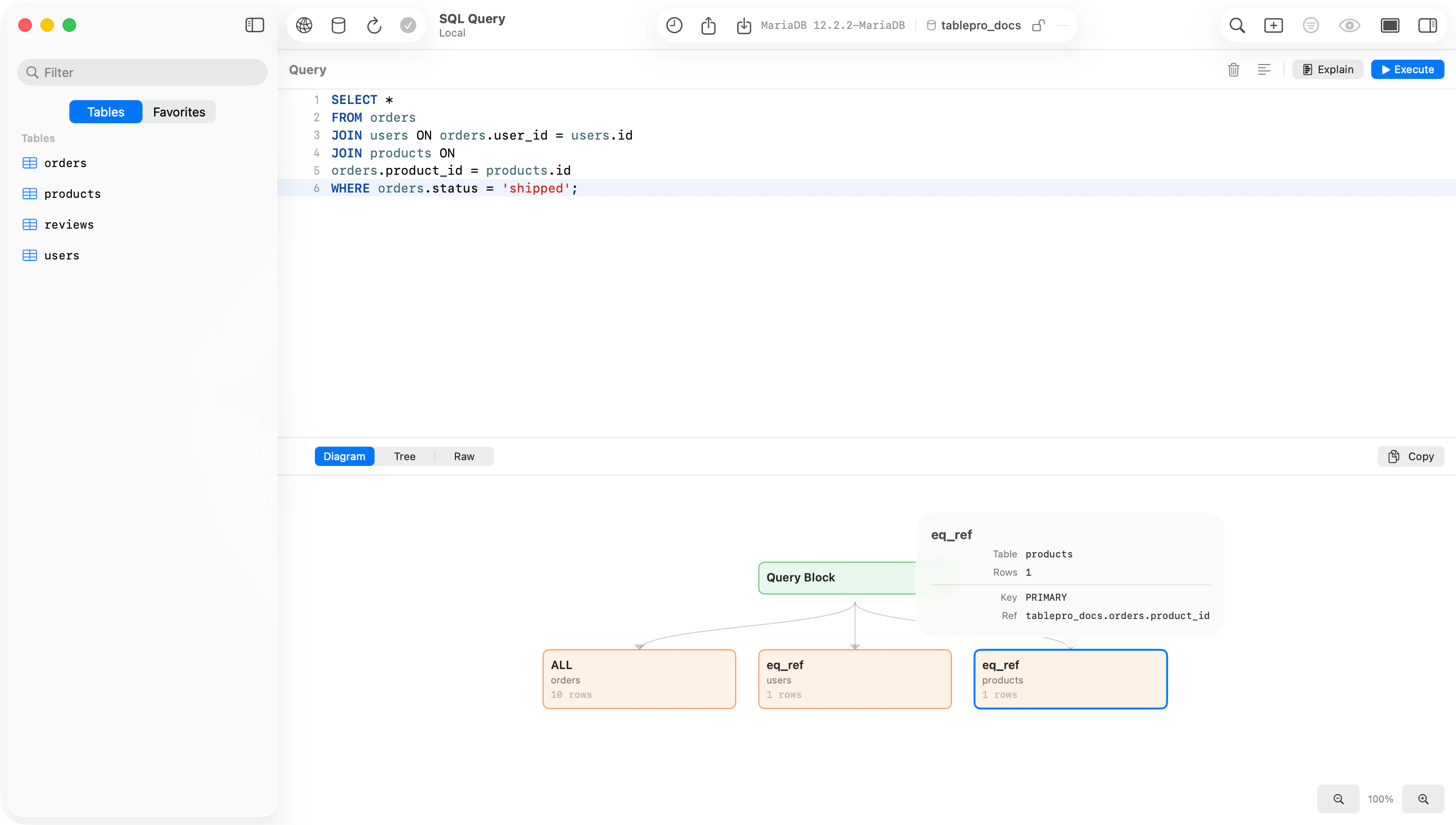Image resolution: width=1456 pixels, height=825 pixels.
Task: Click the import download icon
Action: [743, 25]
